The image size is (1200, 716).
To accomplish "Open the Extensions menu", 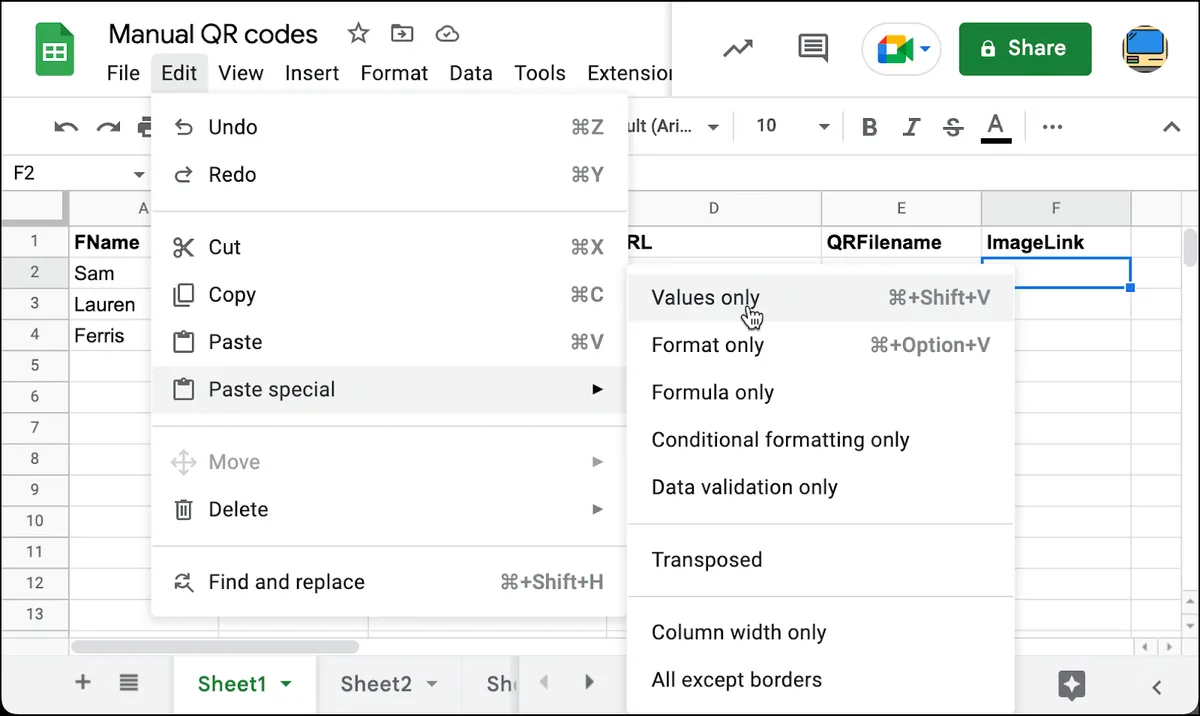I will 629,73.
